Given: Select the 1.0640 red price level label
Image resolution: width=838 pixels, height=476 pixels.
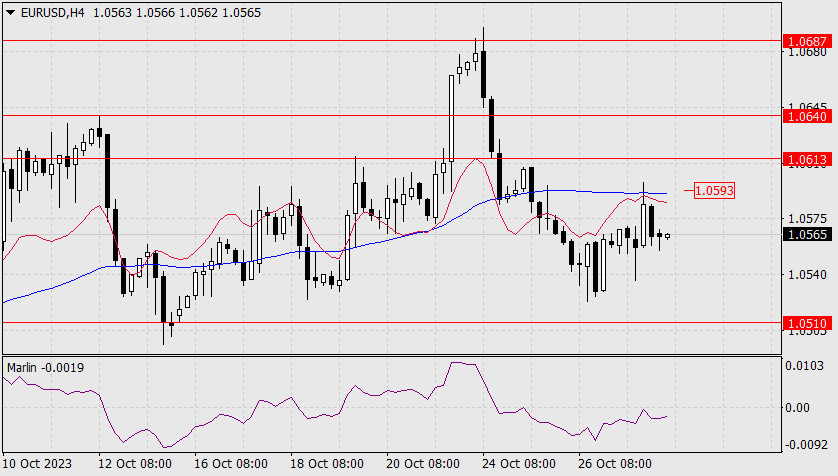Looking at the screenshot, I should 807,116.
